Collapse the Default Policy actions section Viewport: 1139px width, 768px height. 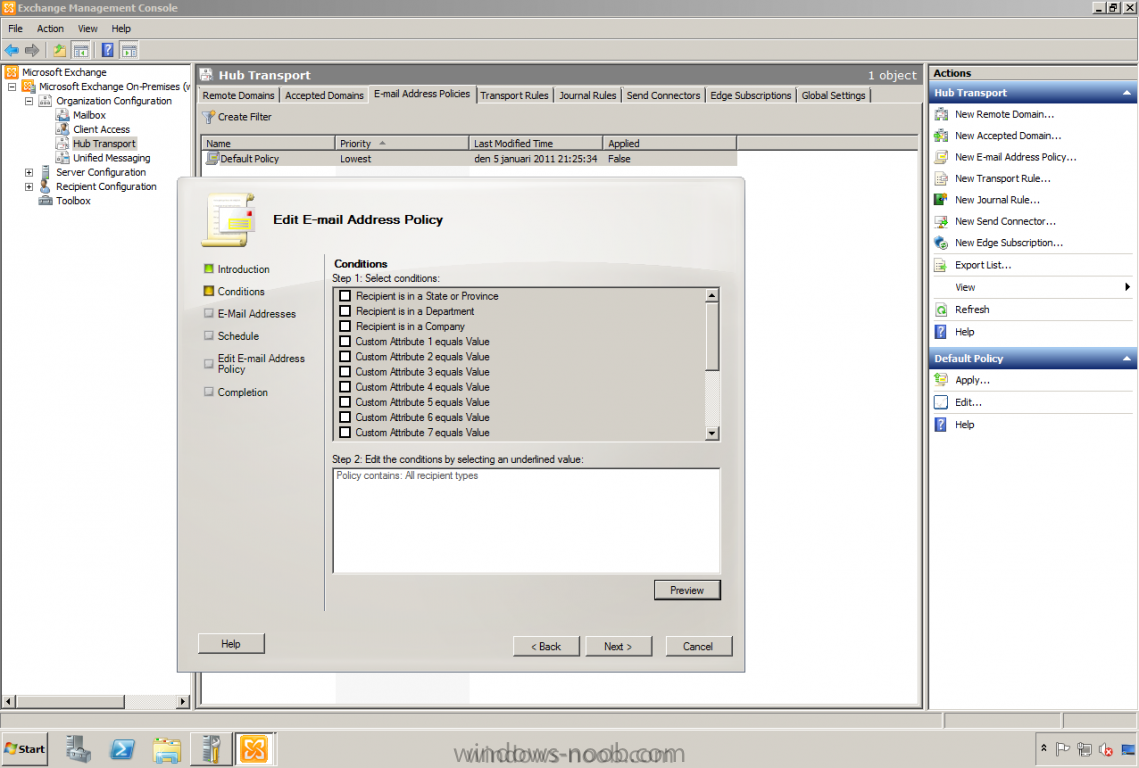[1127, 359]
